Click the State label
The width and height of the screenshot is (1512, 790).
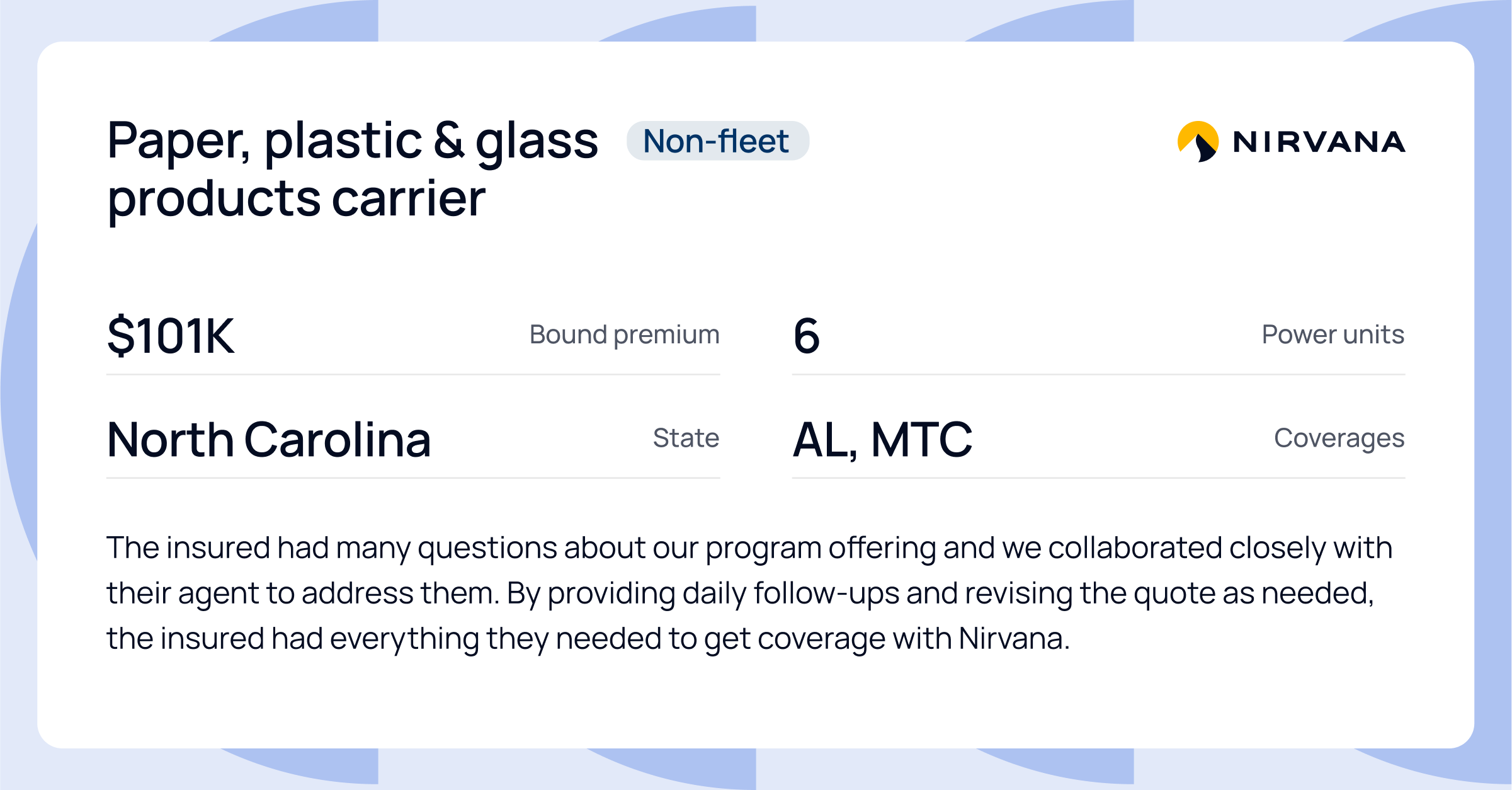pos(686,438)
